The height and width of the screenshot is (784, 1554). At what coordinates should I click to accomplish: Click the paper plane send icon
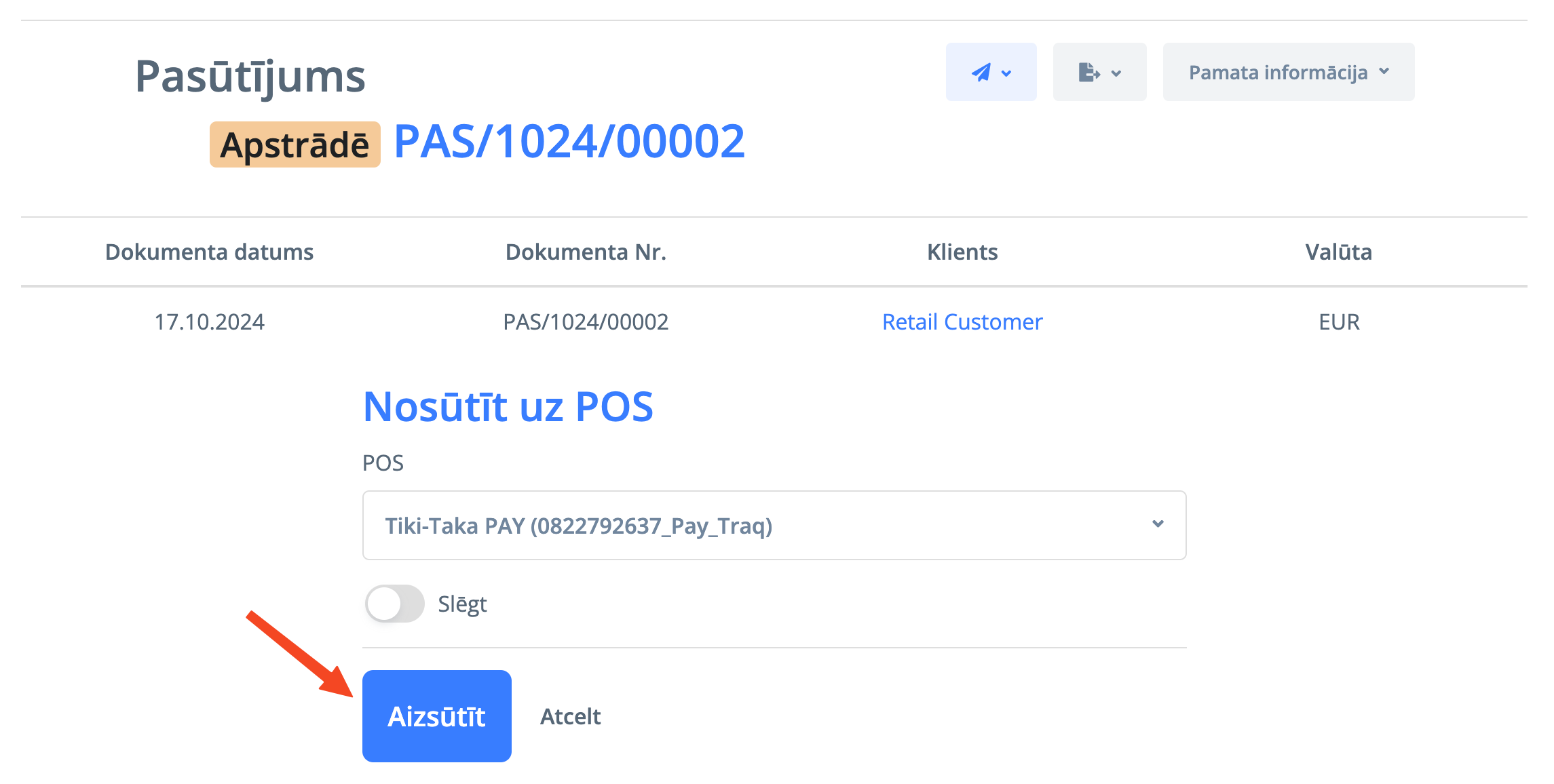click(981, 73)
